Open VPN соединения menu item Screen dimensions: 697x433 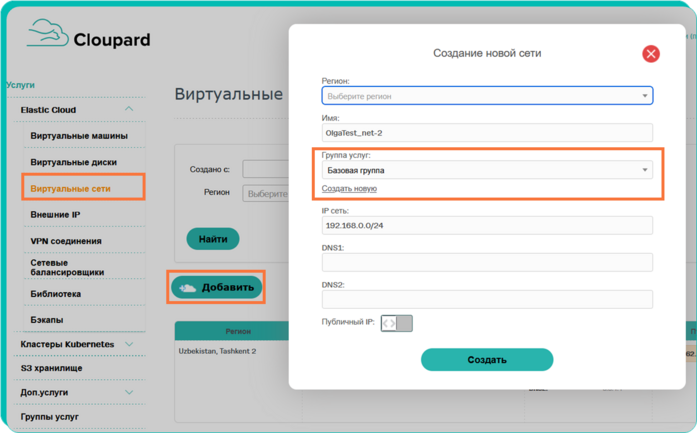coord(66,241)
